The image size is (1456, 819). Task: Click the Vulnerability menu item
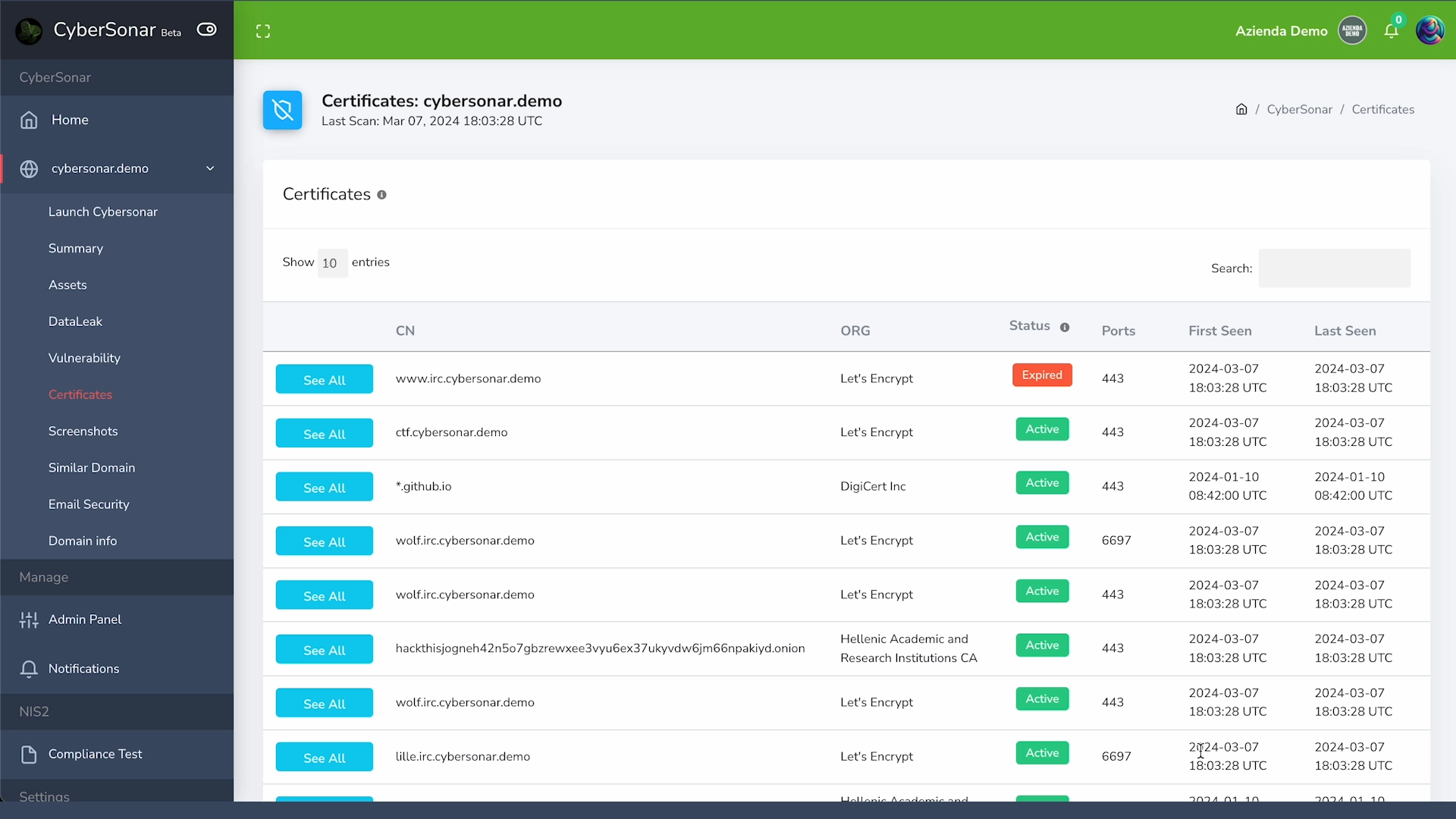(85, 357)
